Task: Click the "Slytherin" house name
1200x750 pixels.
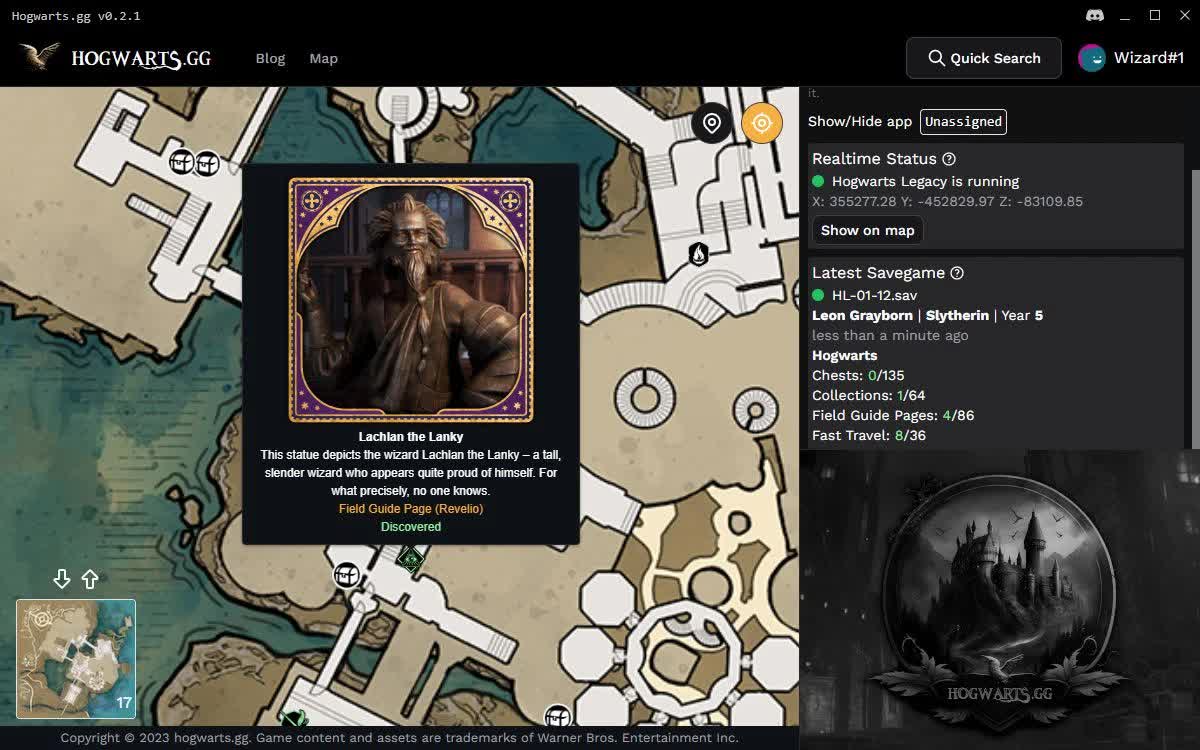Action: pos(957,315)
